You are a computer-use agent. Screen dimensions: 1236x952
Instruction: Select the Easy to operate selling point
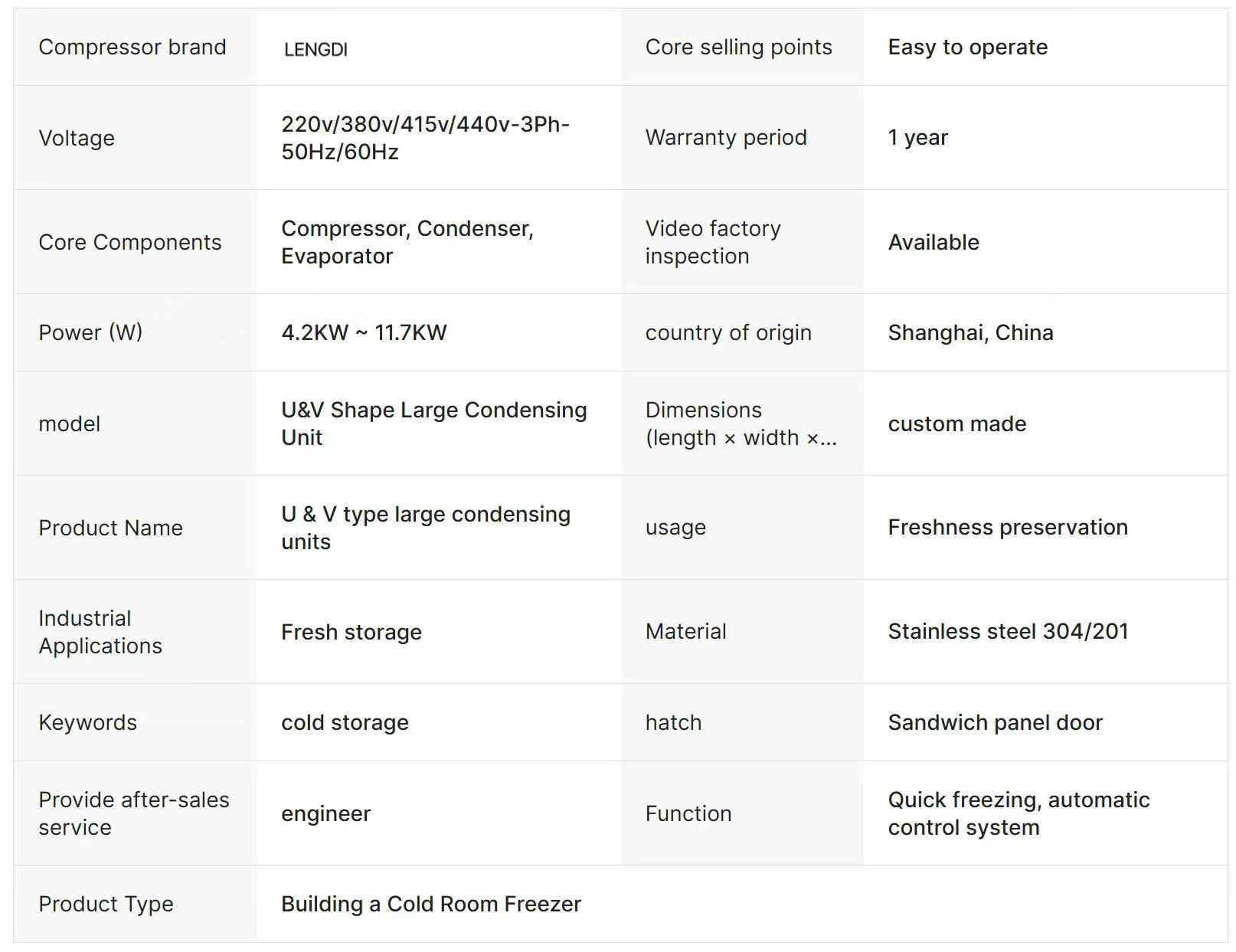click(x=968, y=47)
